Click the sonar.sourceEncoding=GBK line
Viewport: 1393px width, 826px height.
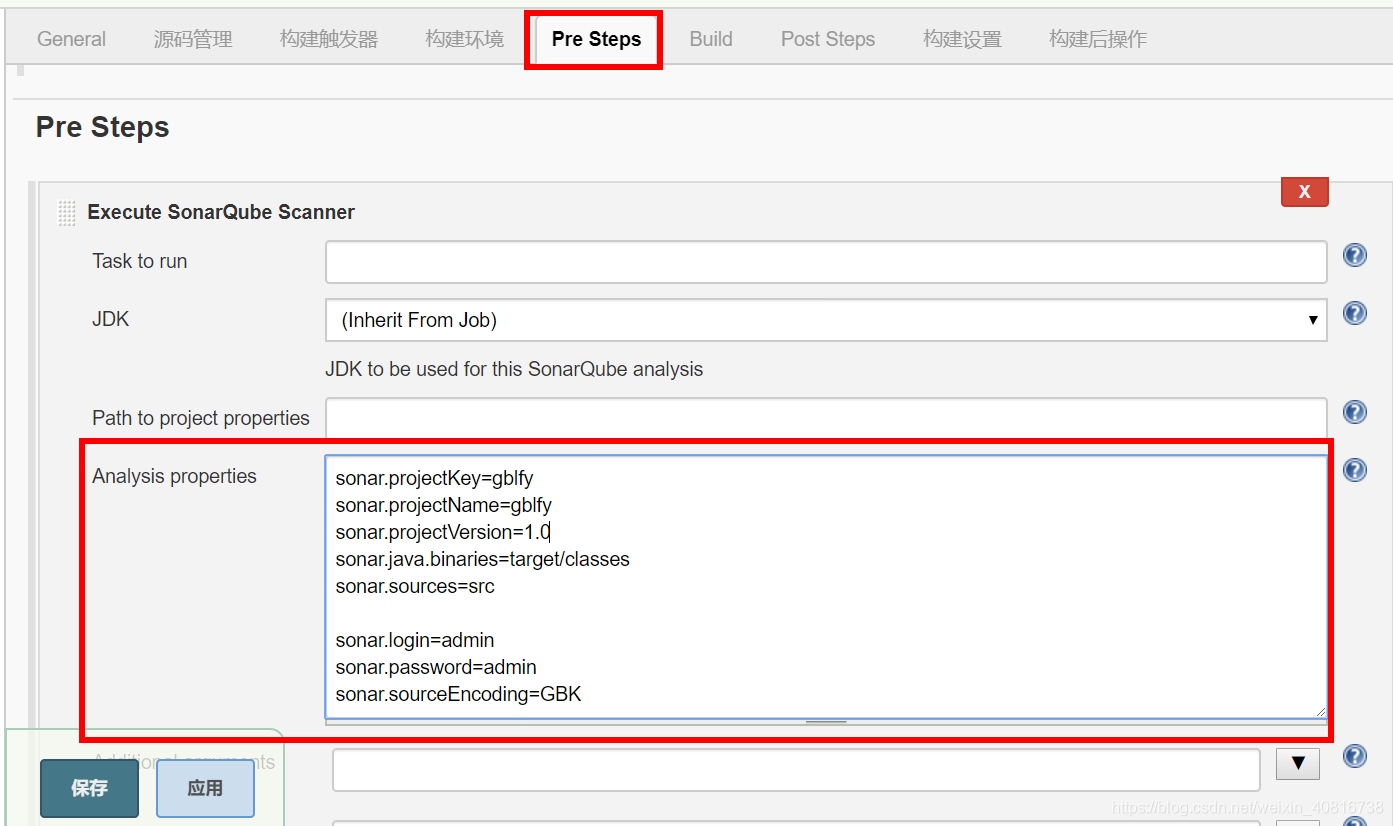pos(458,694)
